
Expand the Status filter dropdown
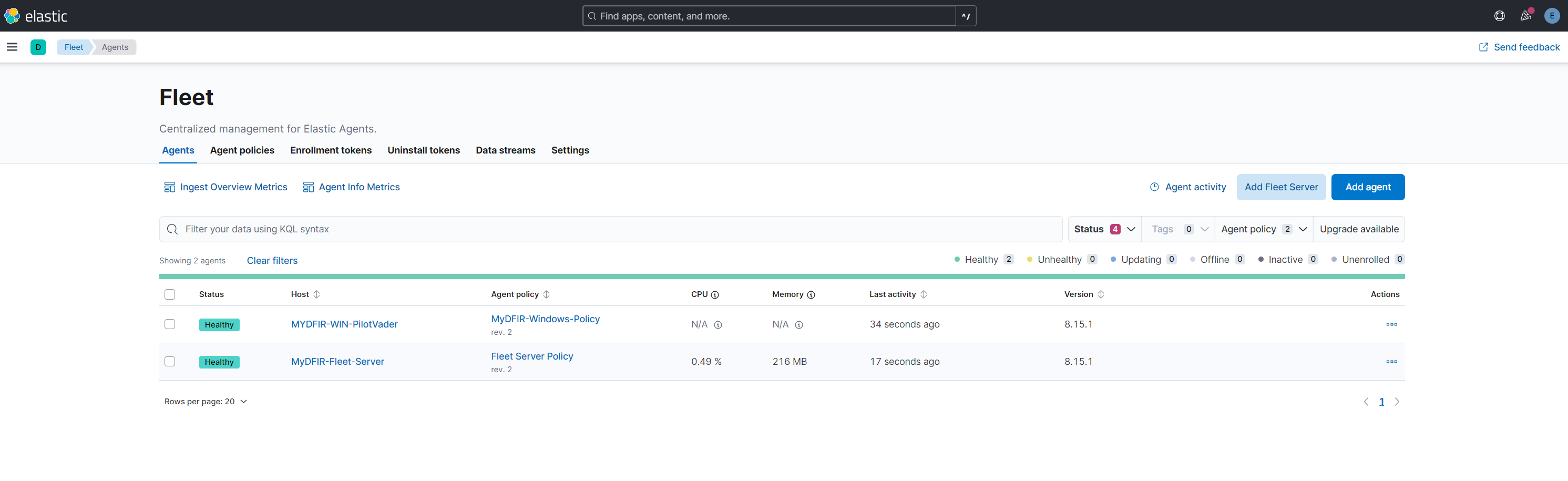click(1103, 229)
